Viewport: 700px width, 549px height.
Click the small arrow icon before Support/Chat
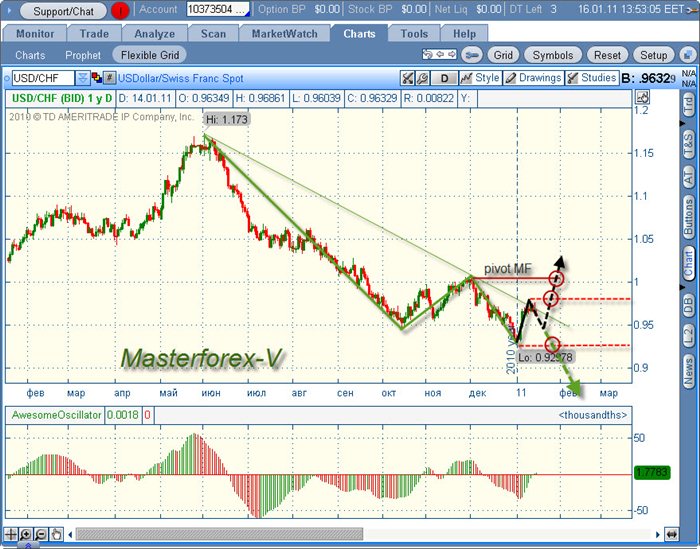(9, 10)
